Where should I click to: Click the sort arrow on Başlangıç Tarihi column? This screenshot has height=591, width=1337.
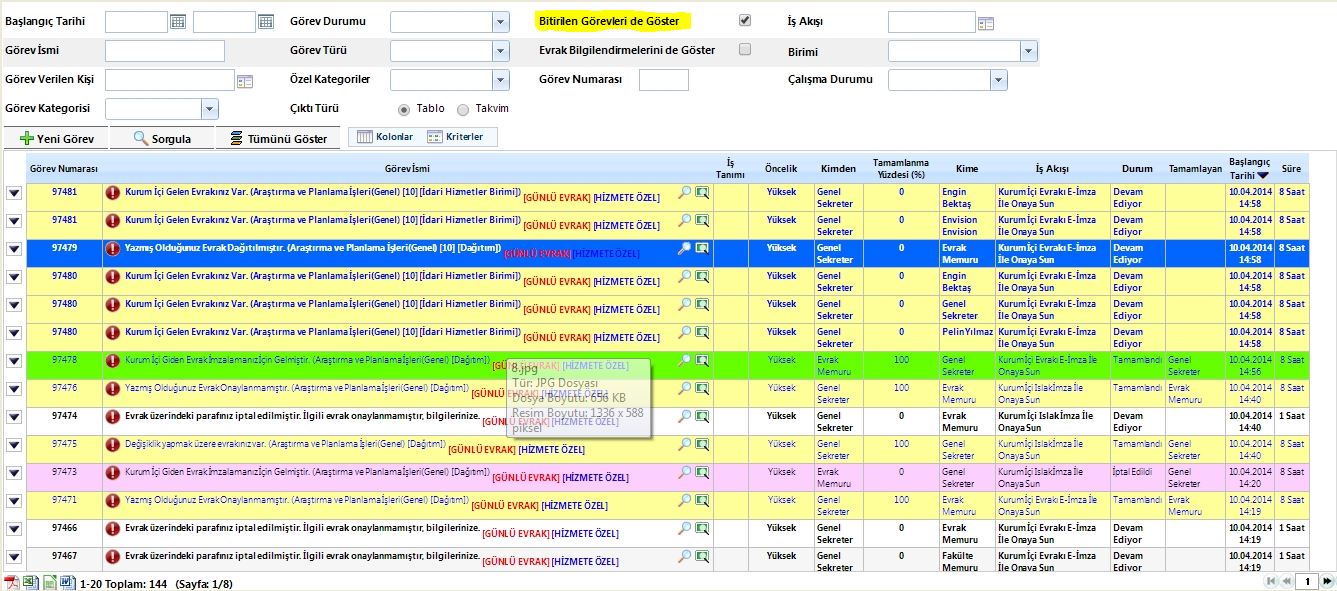[x=1263, y=175]
